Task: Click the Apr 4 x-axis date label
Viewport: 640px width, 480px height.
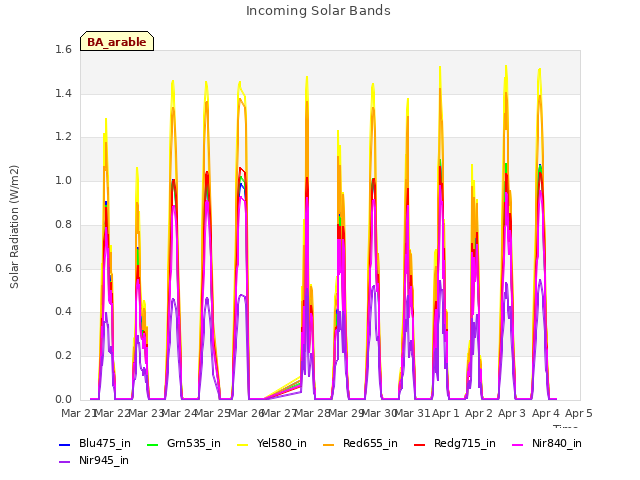Action: (546, 413)
